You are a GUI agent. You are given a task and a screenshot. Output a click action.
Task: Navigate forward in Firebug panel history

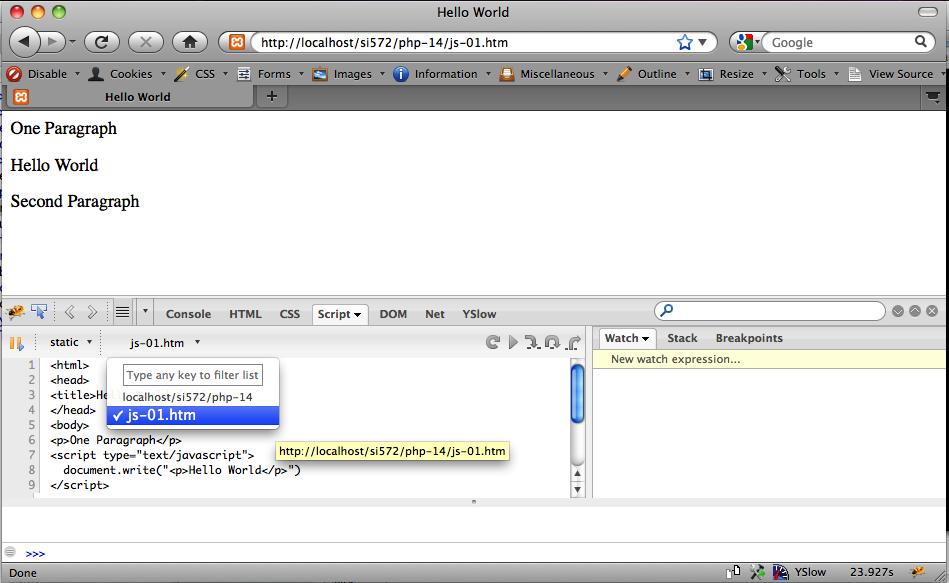click(x=92, y=312)
